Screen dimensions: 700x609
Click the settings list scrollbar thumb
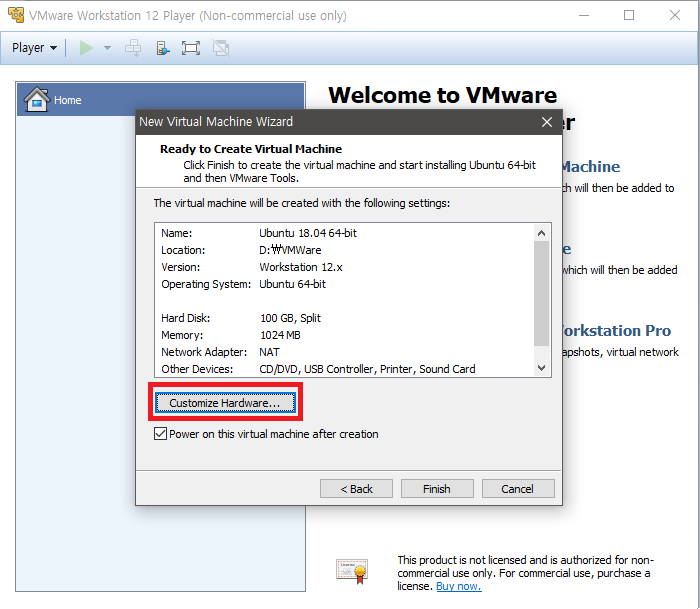click(542, 293)
